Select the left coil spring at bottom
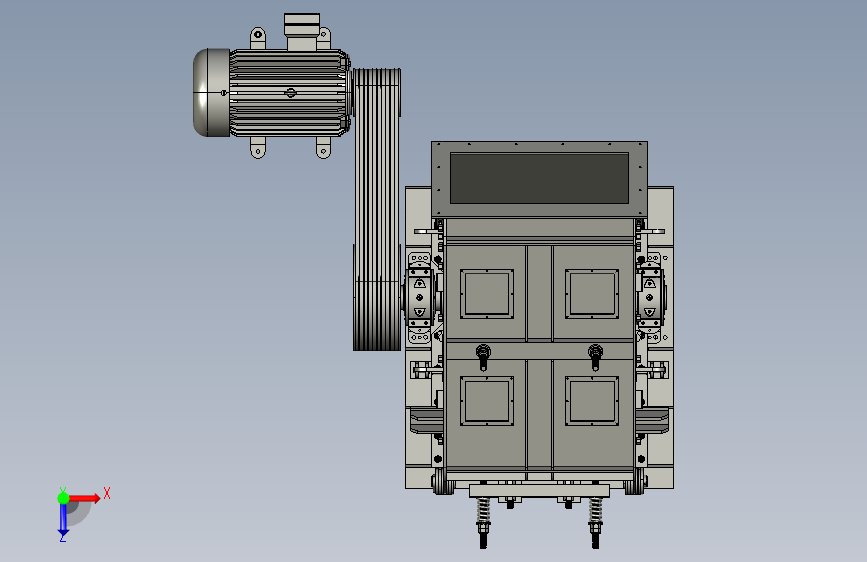 (x=483, y=511)
